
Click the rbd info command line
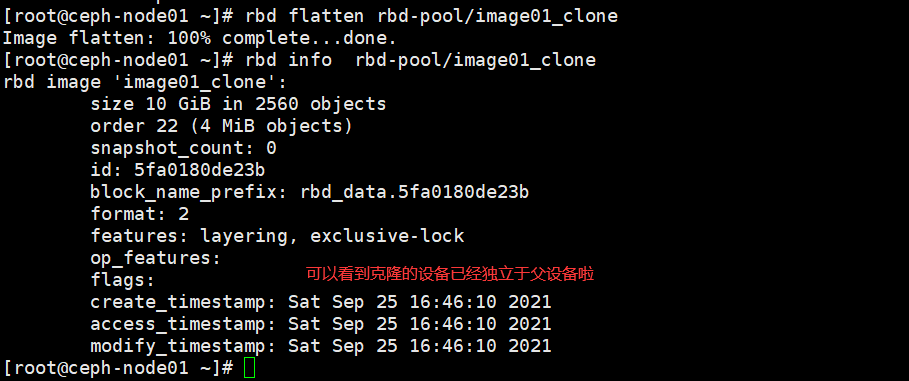(x=300, y=60)
